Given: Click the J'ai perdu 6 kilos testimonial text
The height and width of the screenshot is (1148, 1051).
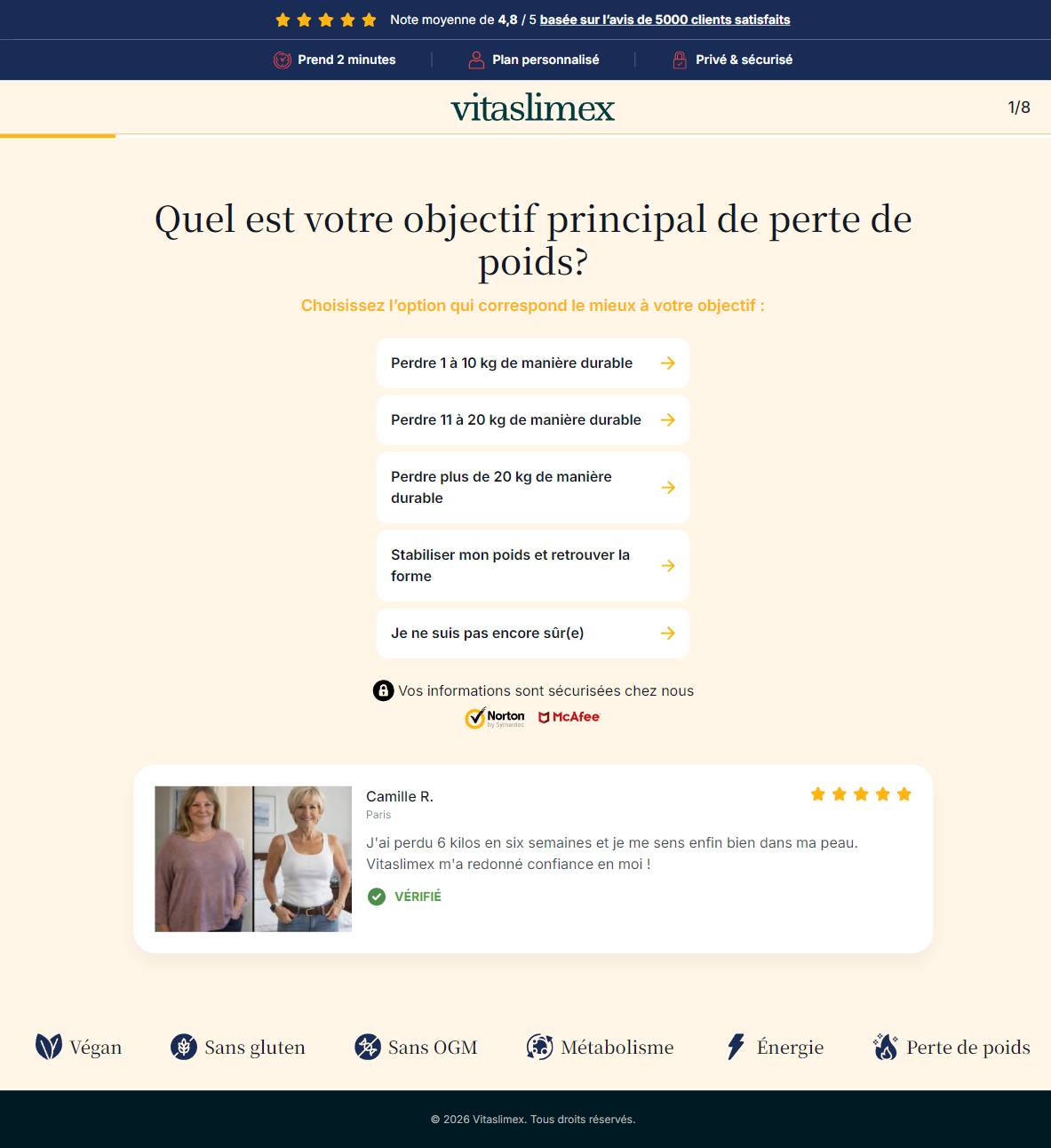Looking at the screenshot, I should coord(612,853).
